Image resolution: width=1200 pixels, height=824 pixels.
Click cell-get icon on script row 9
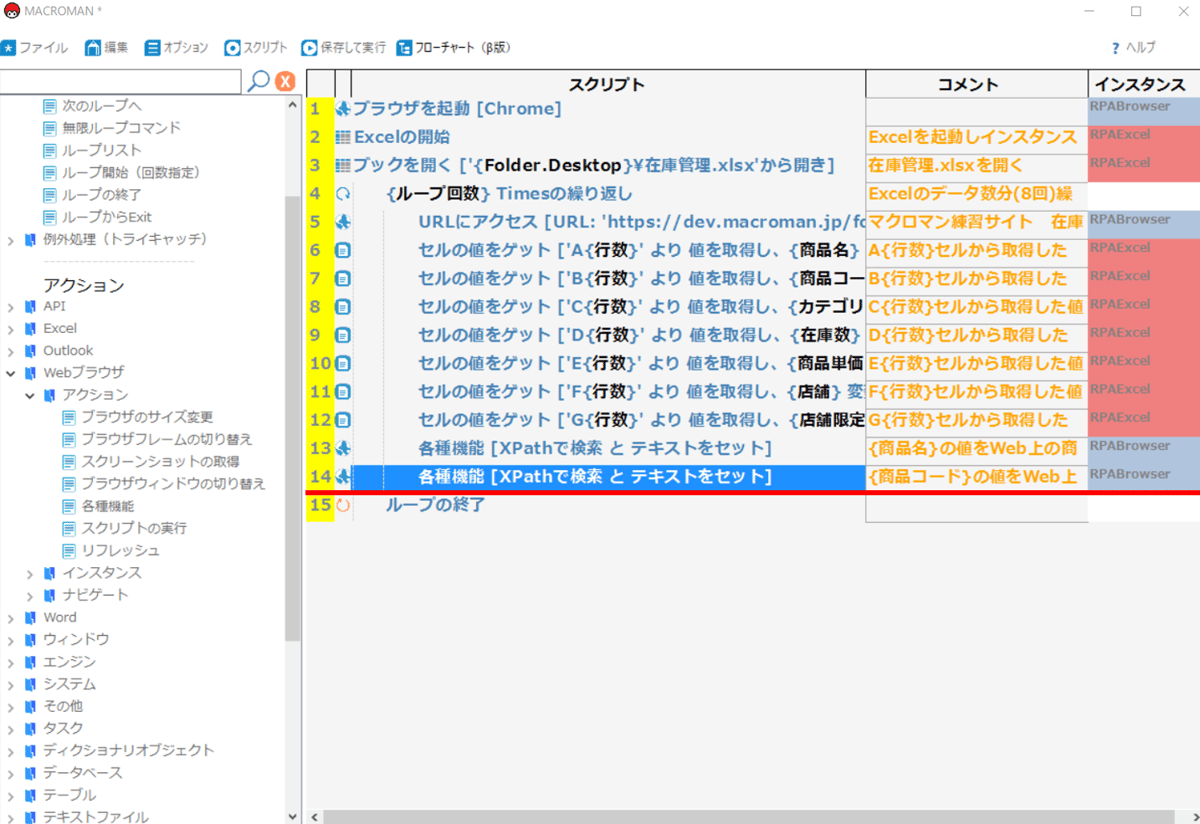[343, 335]
